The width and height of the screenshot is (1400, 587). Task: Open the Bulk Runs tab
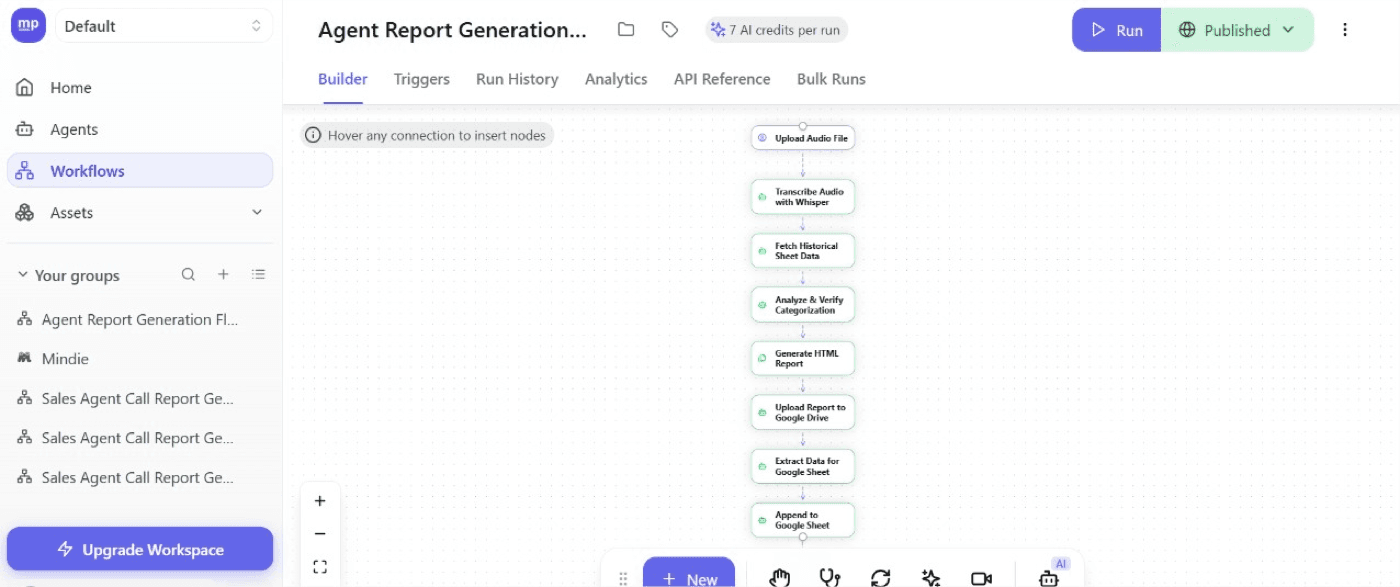[x=831, y=79]
